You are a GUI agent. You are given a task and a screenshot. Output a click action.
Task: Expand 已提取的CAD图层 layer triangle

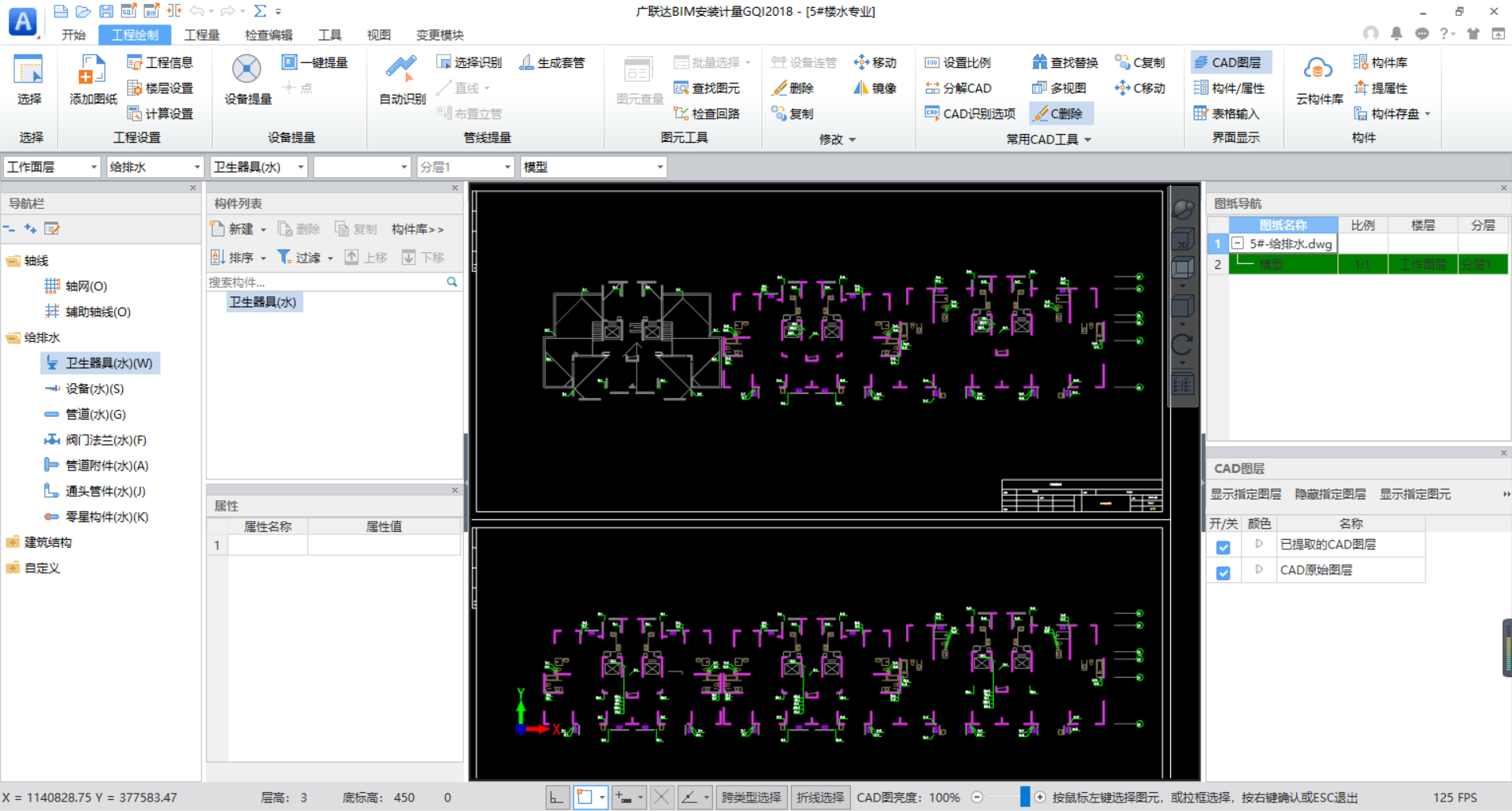click(x=1258, y=544)
